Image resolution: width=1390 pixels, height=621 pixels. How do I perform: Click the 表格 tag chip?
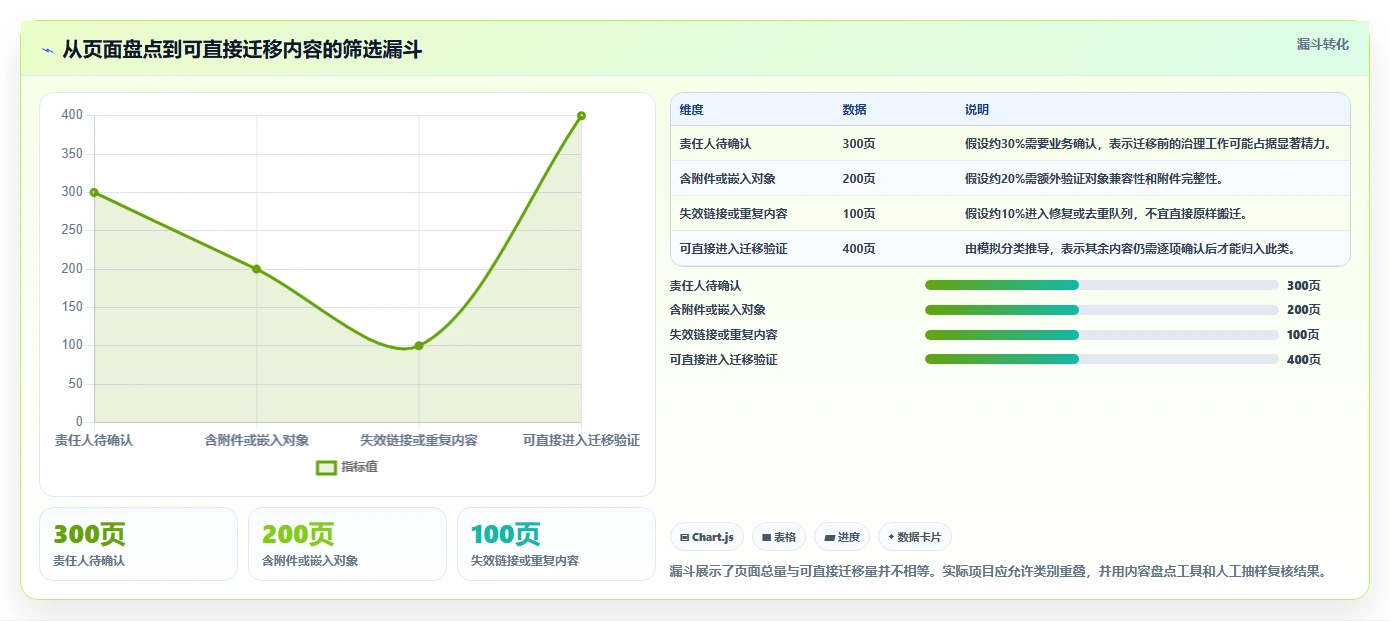point(778,537)
